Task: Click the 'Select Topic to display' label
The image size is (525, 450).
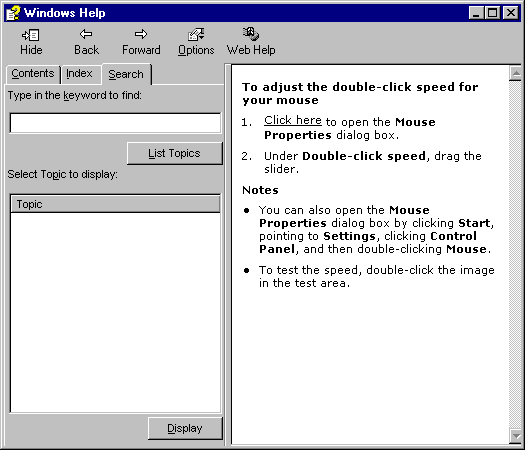Action: (x=63, y=174)
